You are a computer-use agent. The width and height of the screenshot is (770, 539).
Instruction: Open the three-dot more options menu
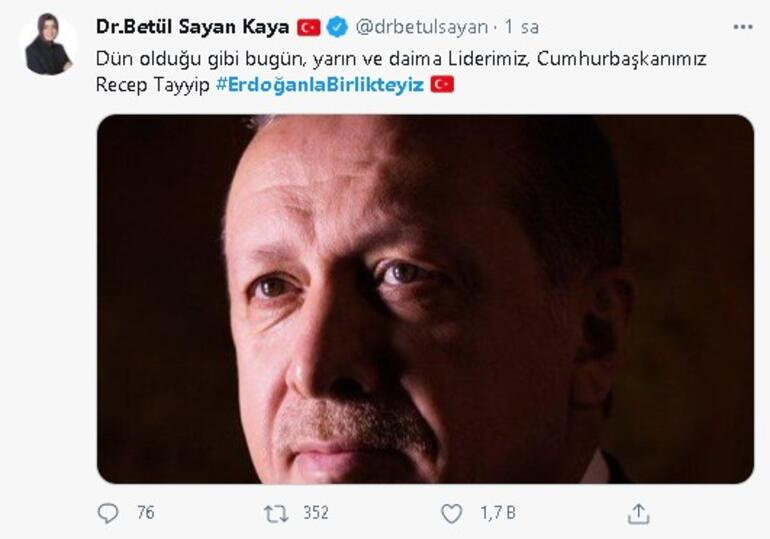click(742, 27)
